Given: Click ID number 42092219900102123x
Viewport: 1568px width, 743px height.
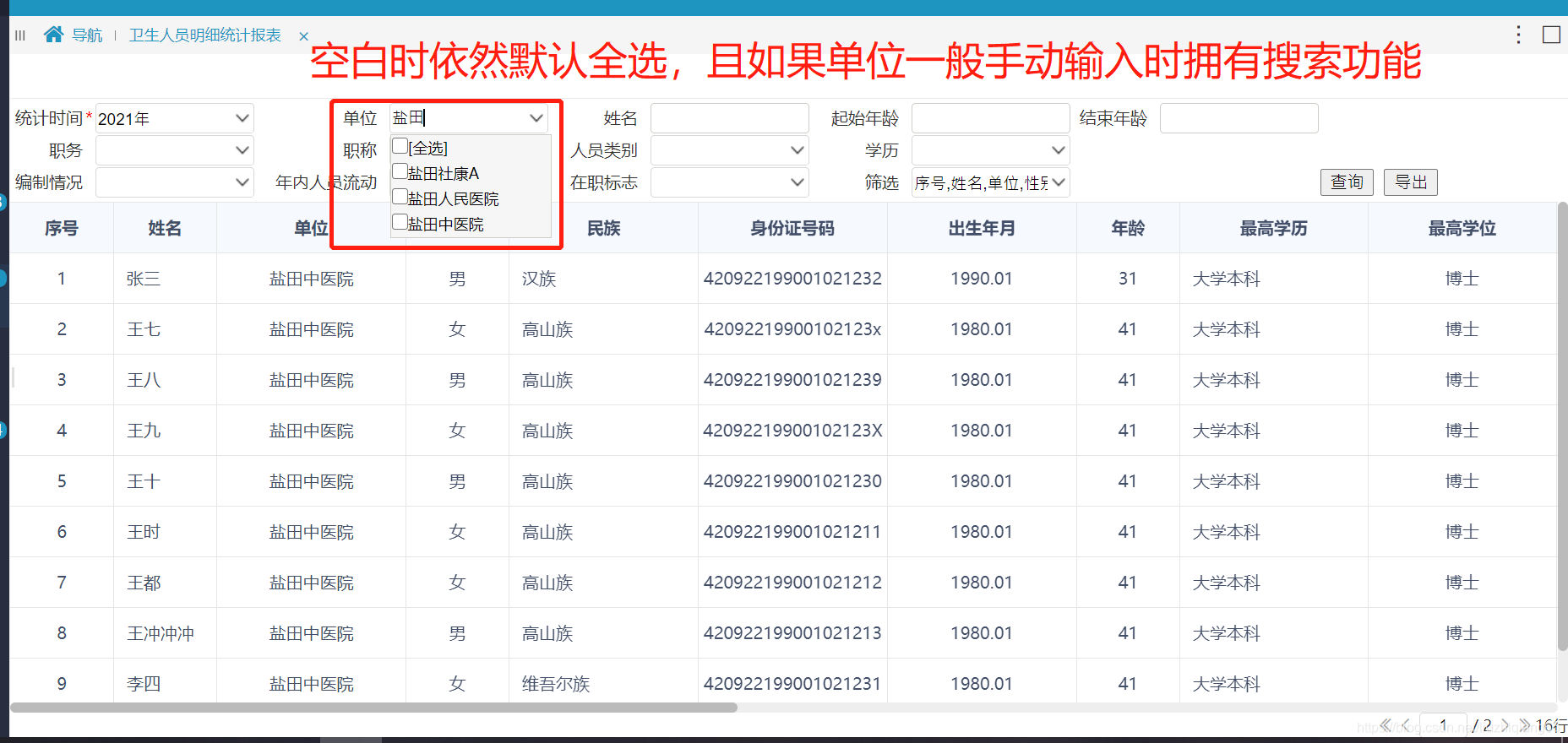Looking at the screenshot, I should point(792,329).
